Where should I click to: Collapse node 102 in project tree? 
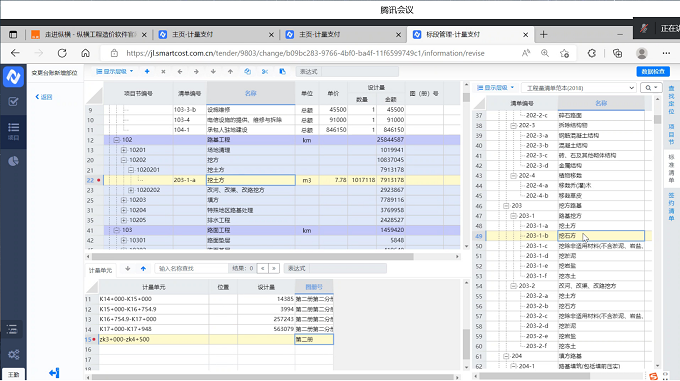(116, 140)
